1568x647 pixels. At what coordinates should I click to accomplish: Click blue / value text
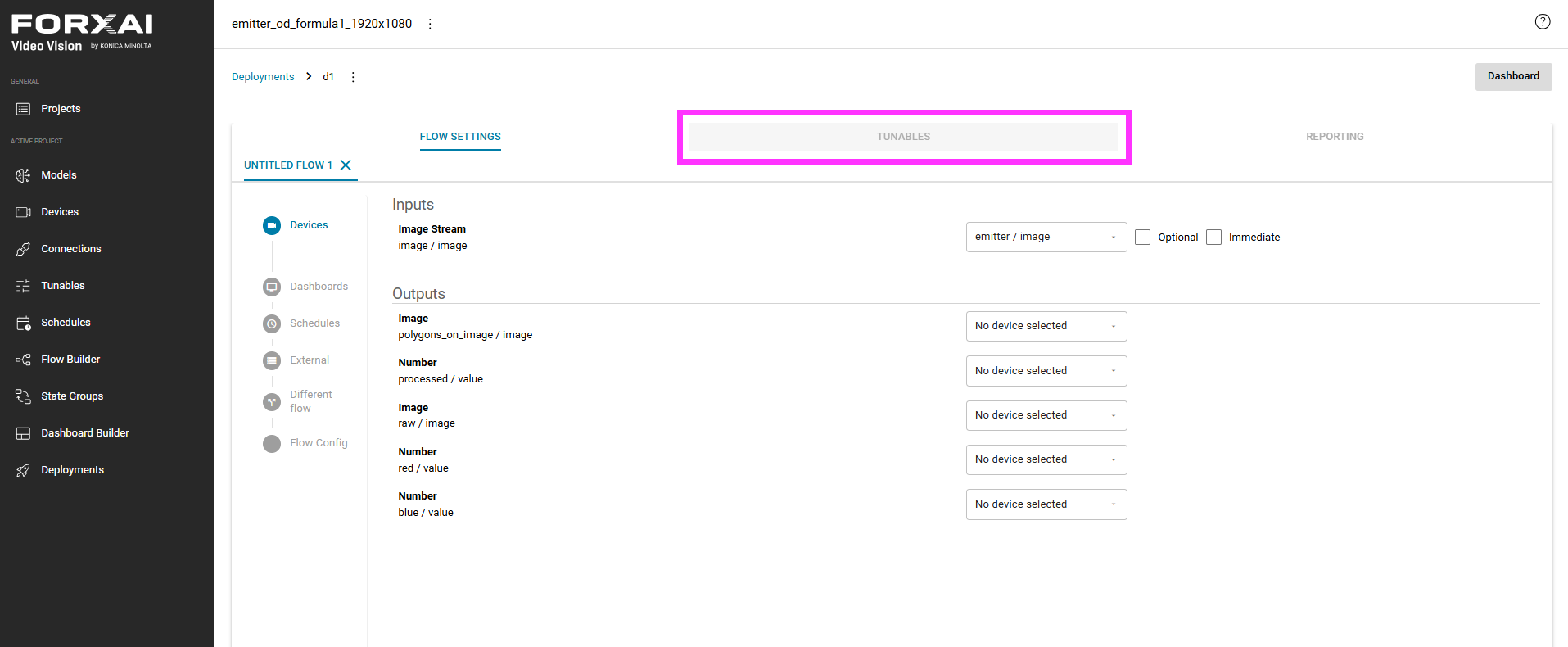[426, 513]
